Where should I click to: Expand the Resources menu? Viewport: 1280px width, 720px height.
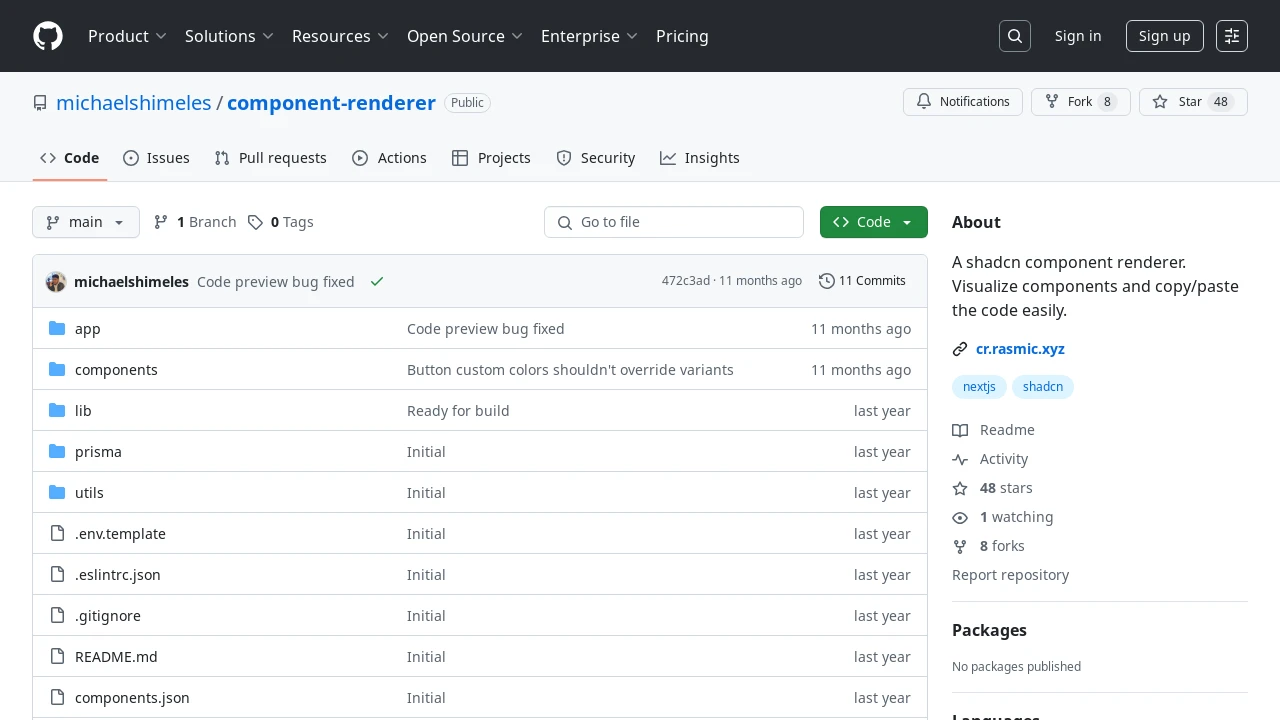coord(341,36)
